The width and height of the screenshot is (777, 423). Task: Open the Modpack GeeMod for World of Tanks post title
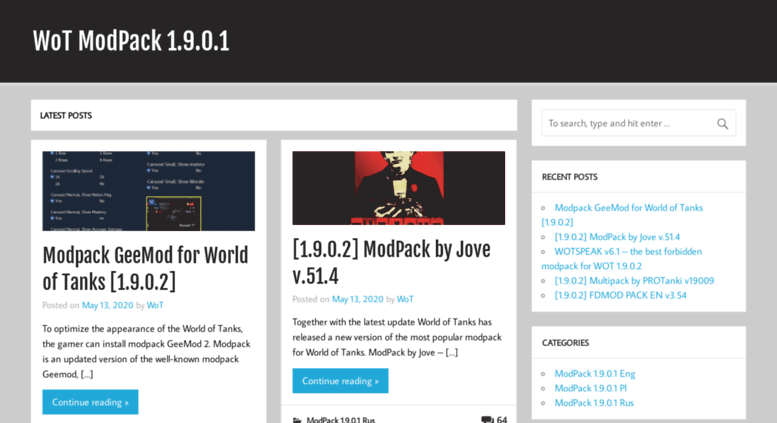tap(145, 268)
